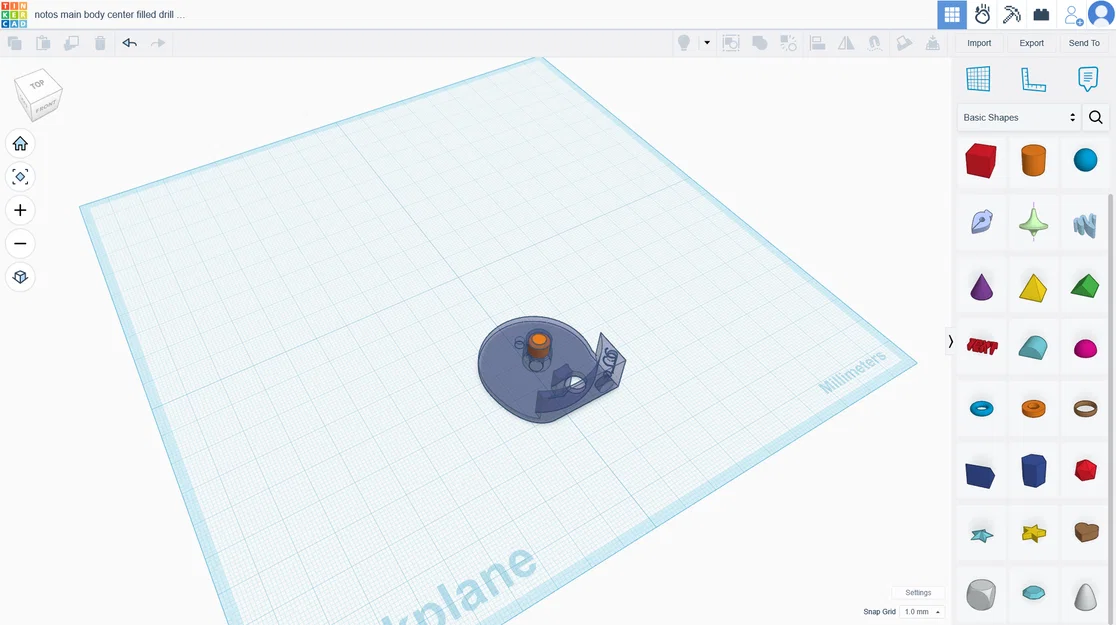Click the Ungroup shapes icon

click(789, 43)
